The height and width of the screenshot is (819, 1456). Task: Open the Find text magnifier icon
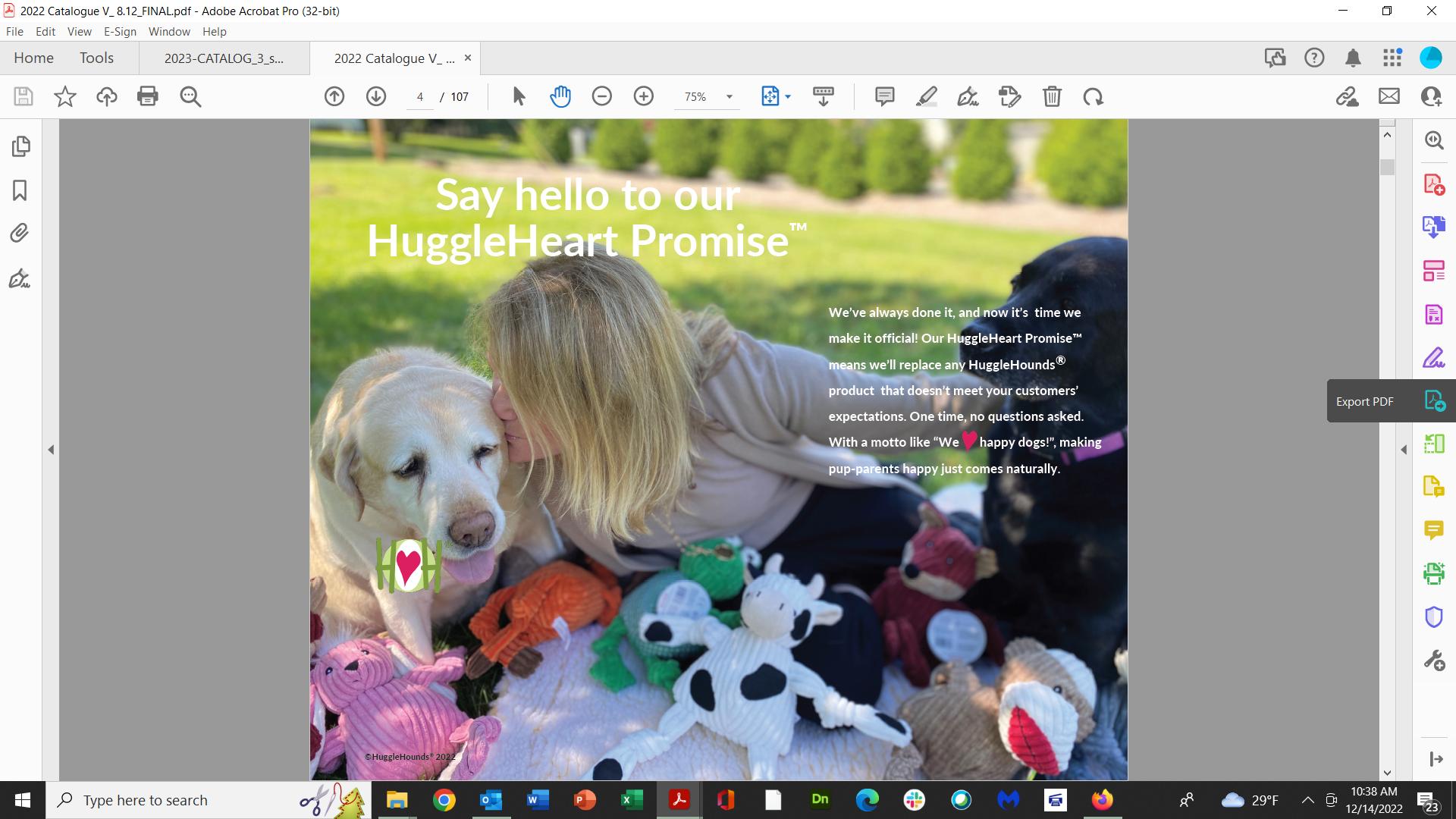pos(190,96)
